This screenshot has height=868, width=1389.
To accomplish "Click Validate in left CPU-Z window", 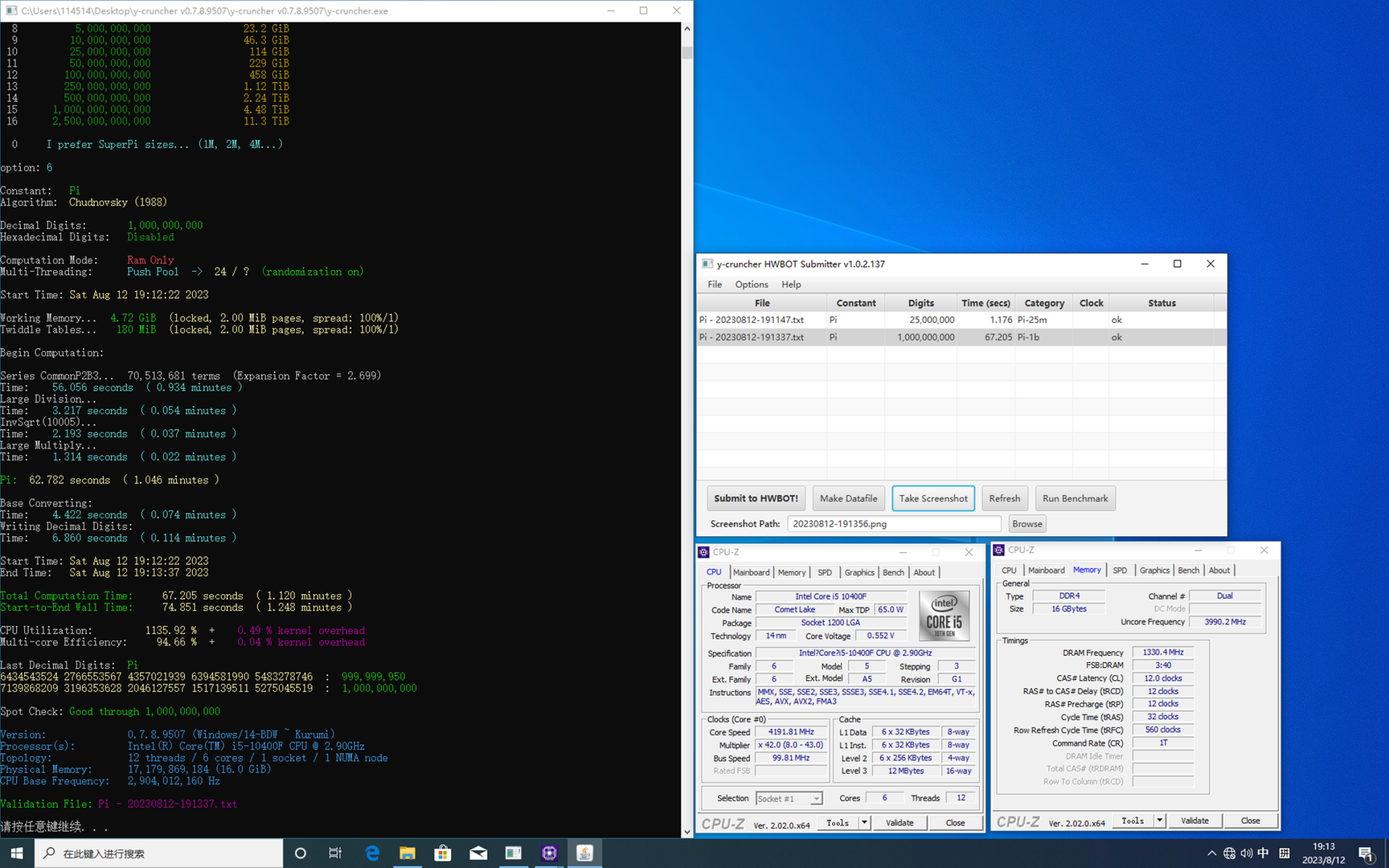I will [899, 823].
